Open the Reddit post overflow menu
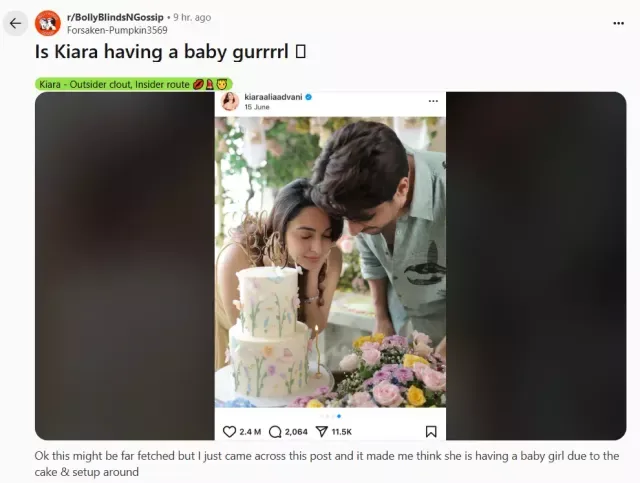 coord(618,23)
